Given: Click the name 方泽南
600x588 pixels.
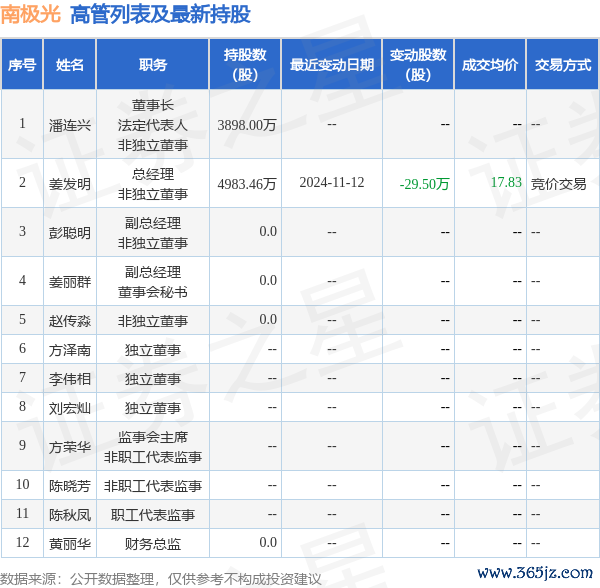Looking at the screenshot, I should click(x=70, y=350).
